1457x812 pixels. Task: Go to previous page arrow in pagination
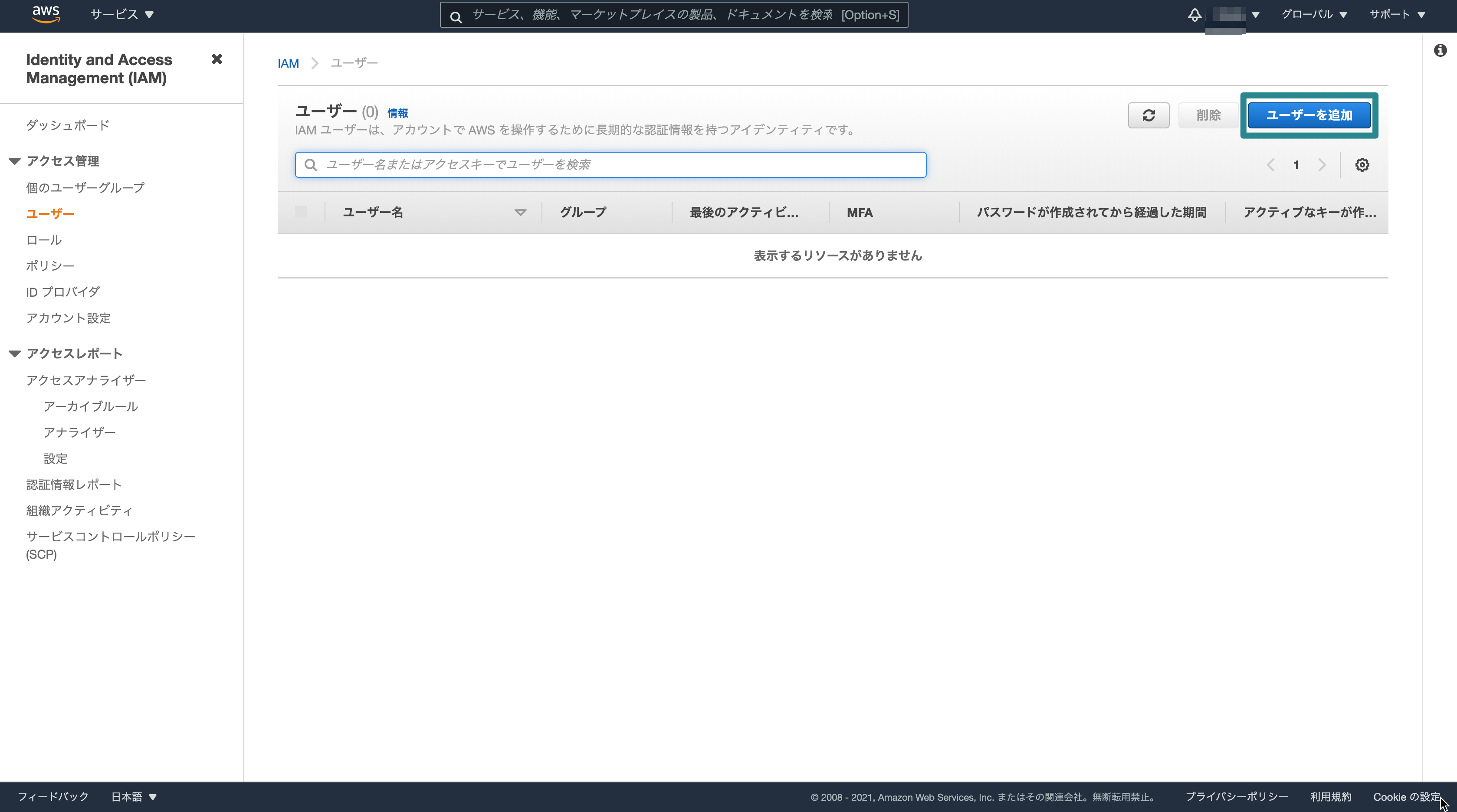coord(1270,164)
